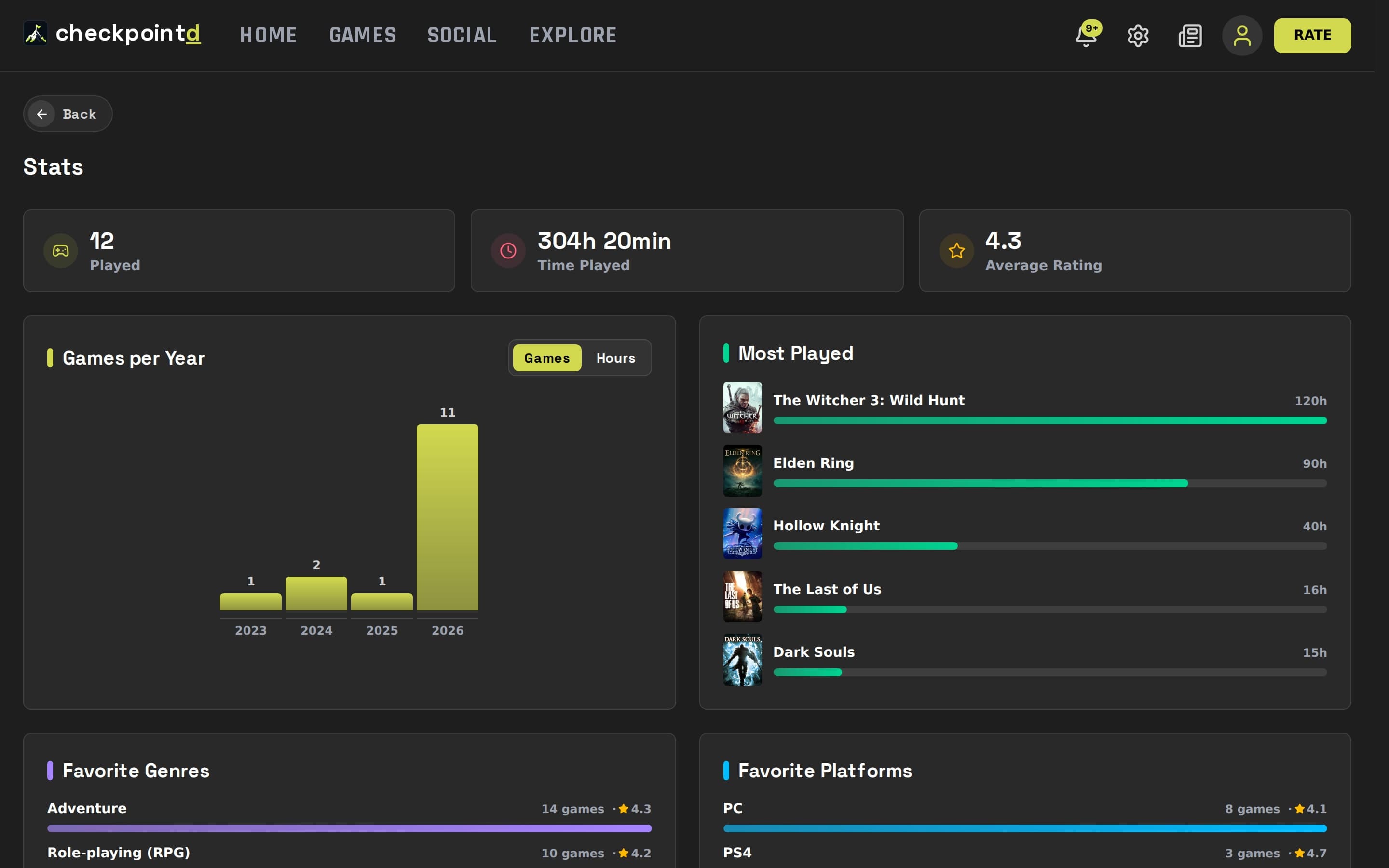Click the 304h 20min time value
The image size is (1389, 868).
click(x=604, y=241)
